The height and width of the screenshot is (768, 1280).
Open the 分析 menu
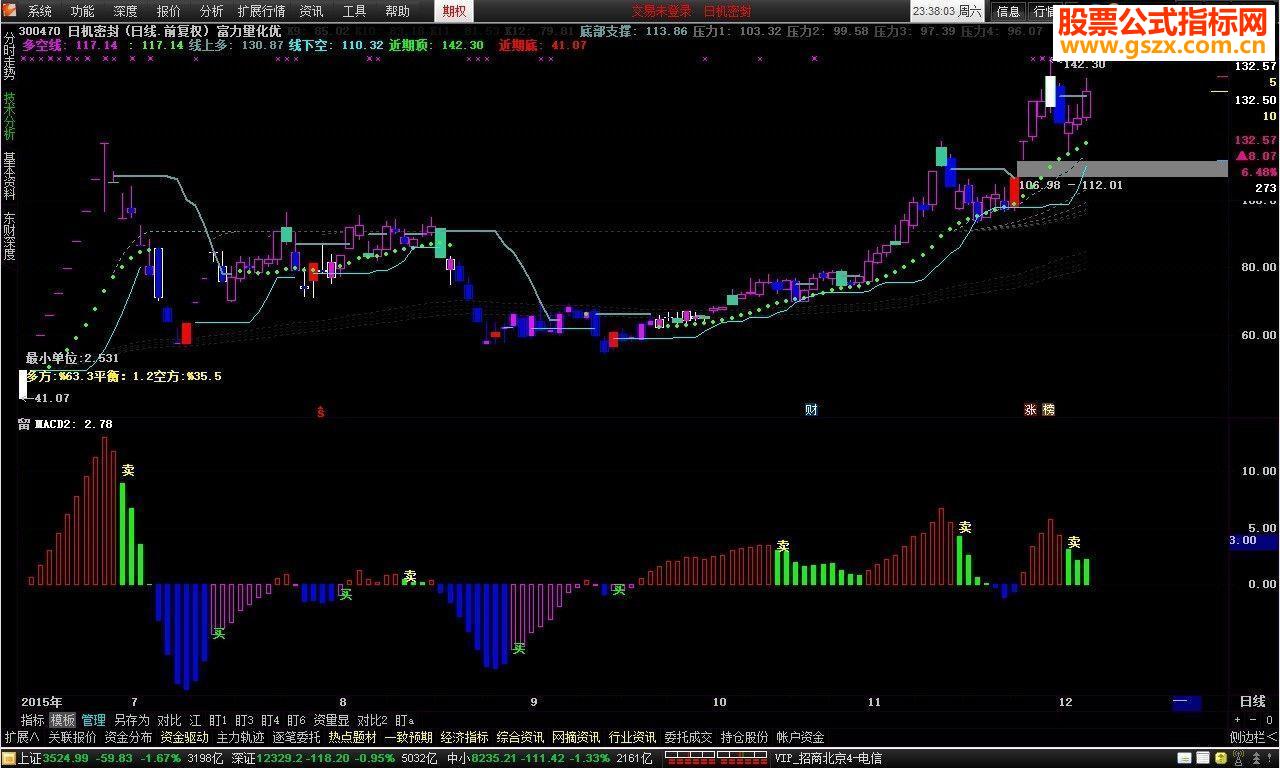pos(211,11)
